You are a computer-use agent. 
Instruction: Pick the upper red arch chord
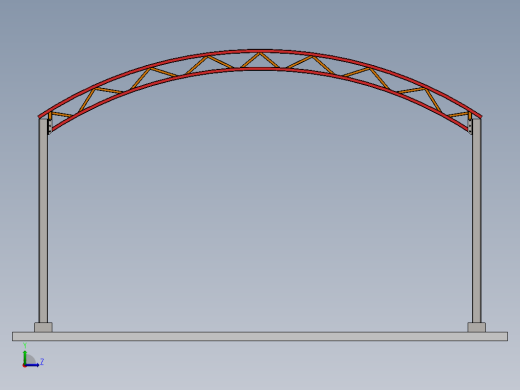click(260, 51)
